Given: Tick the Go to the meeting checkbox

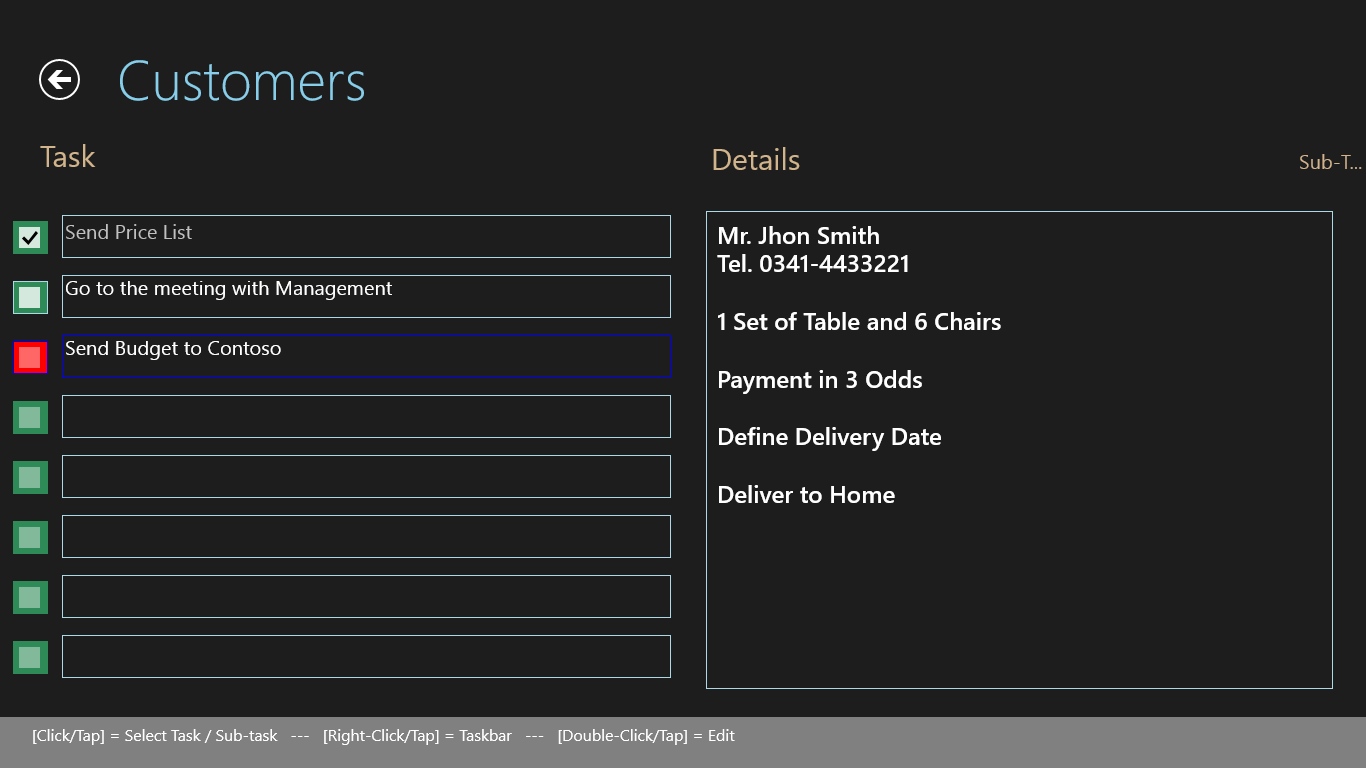Looking at the screenshot, I should tap(30, 297).
